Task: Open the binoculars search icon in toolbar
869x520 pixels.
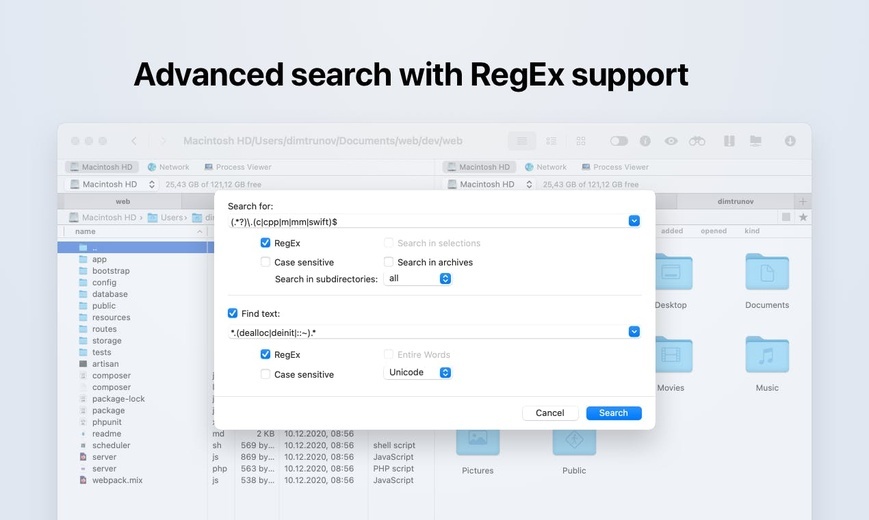Action: tap(697, 141)
